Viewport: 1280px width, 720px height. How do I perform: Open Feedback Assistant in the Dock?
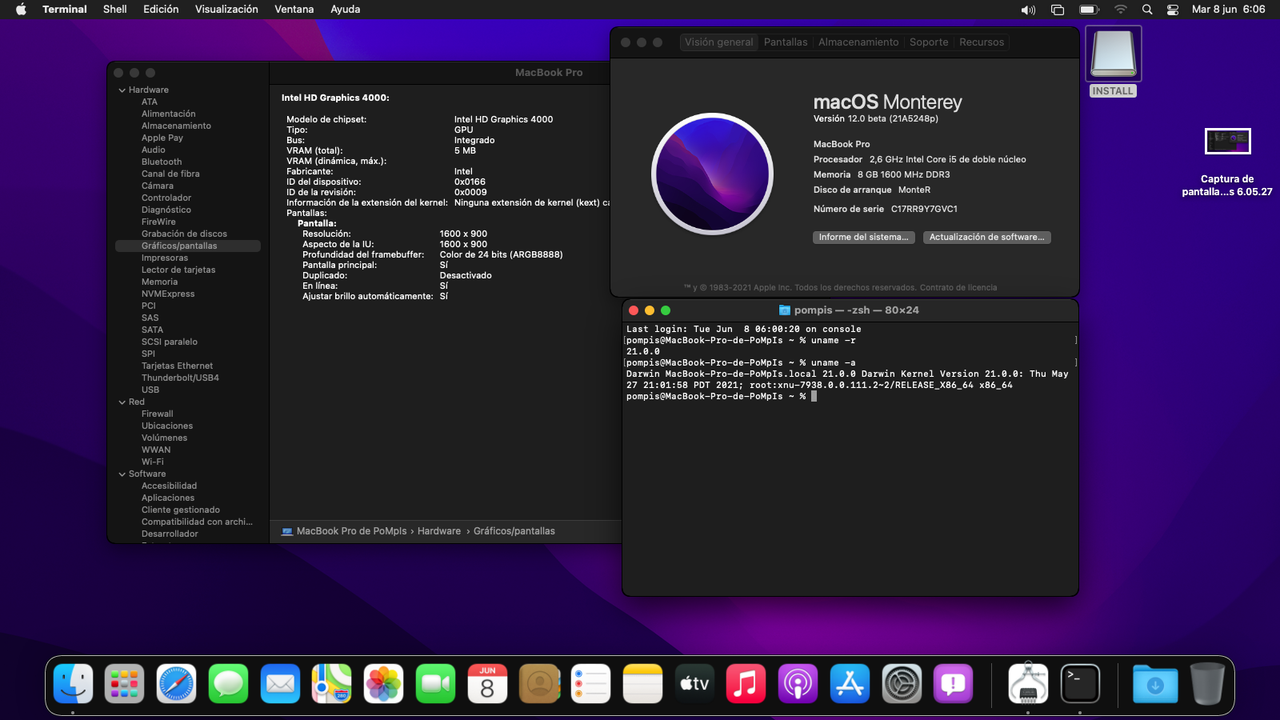tap(953, 684)
